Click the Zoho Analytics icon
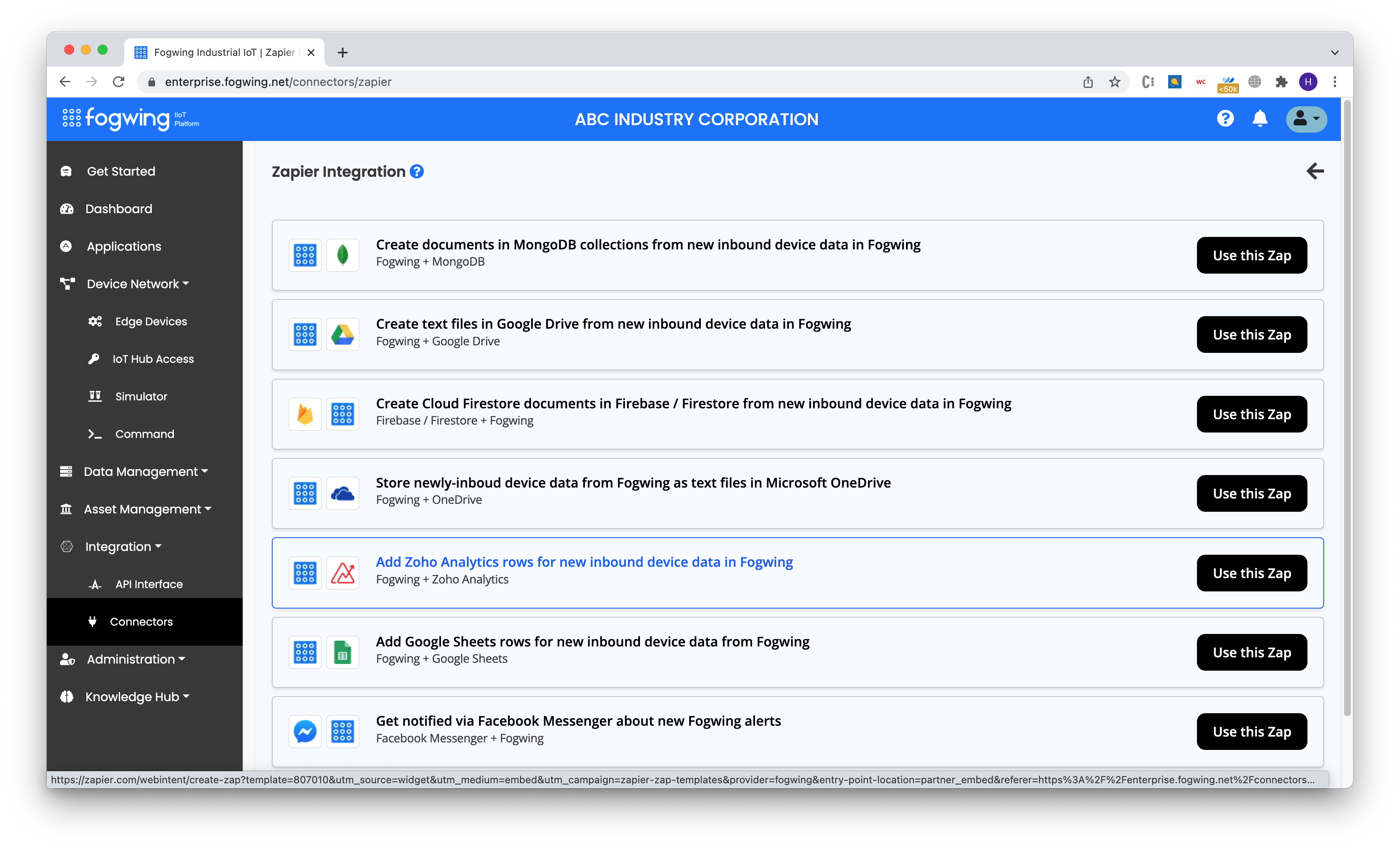Screen dimensions: 1400x850 click(x=343, y=573)
